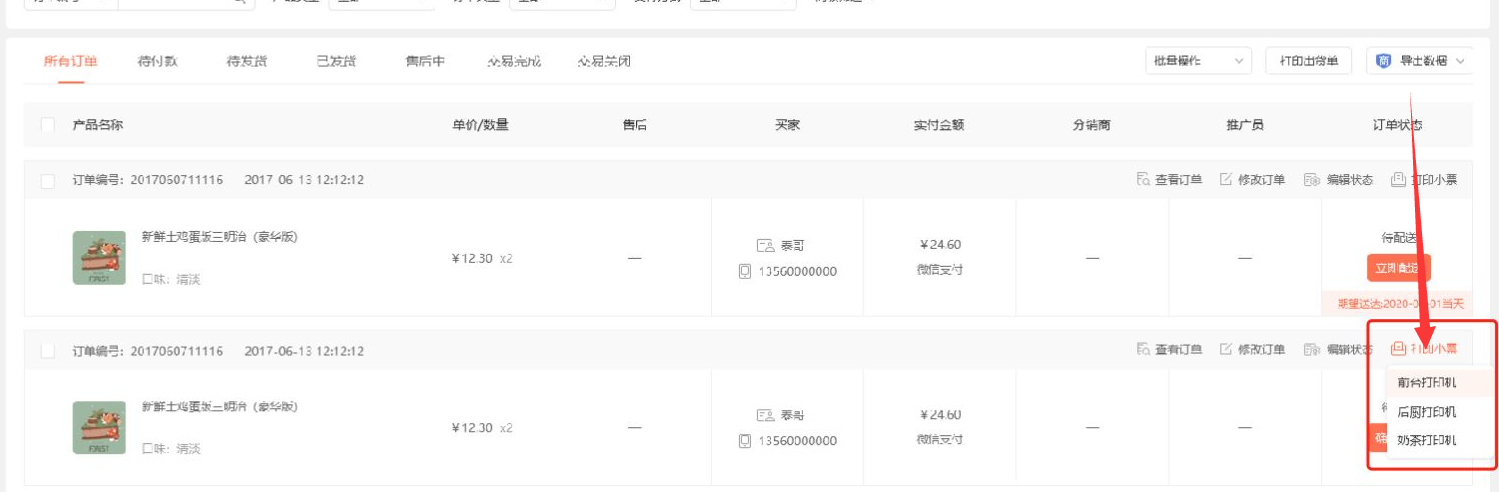1499x492 pixels.
Task: Click phone icon beside 13560000000 in second order
Action: [x=745, y=441]
